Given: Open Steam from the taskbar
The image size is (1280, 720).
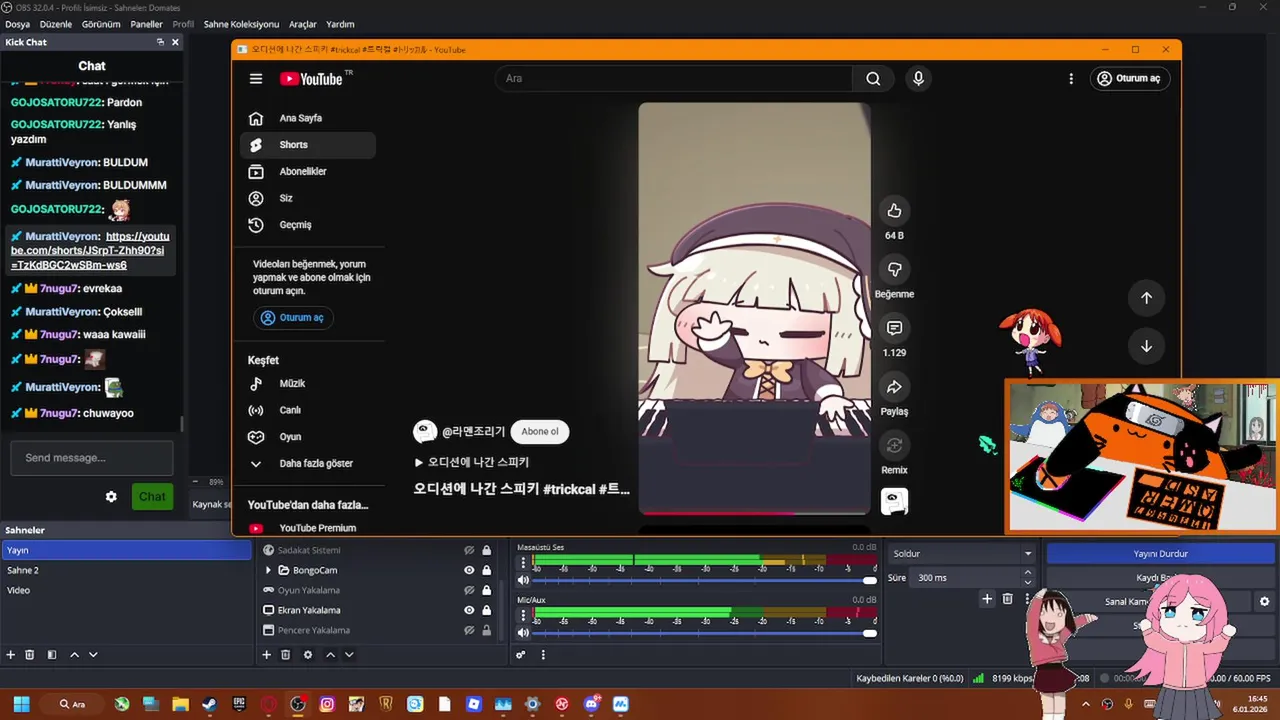Looking at the screenshot, I should click(209, 704).
